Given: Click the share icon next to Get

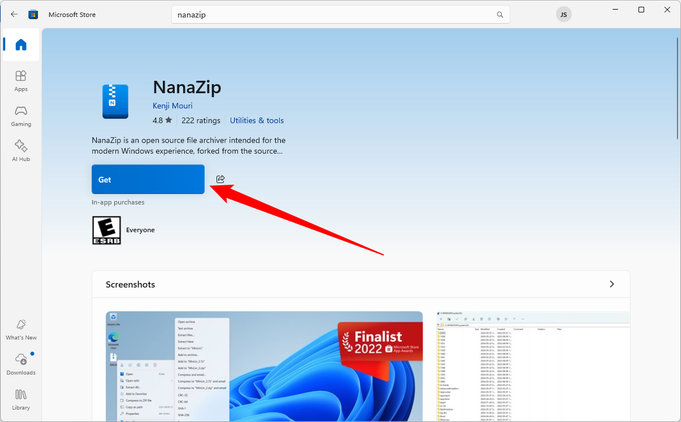Looking at the screenshot, I should point(220,179).
